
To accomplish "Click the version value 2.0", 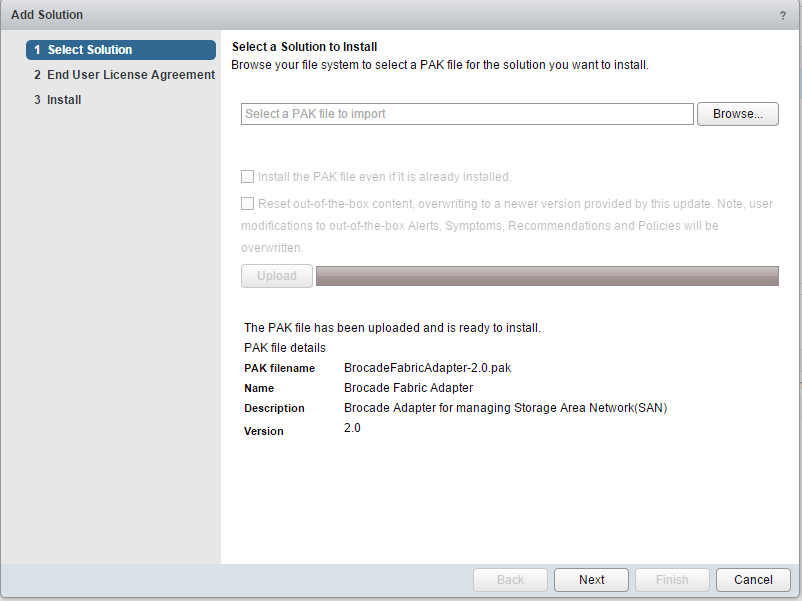I will (x=352, y=428).
